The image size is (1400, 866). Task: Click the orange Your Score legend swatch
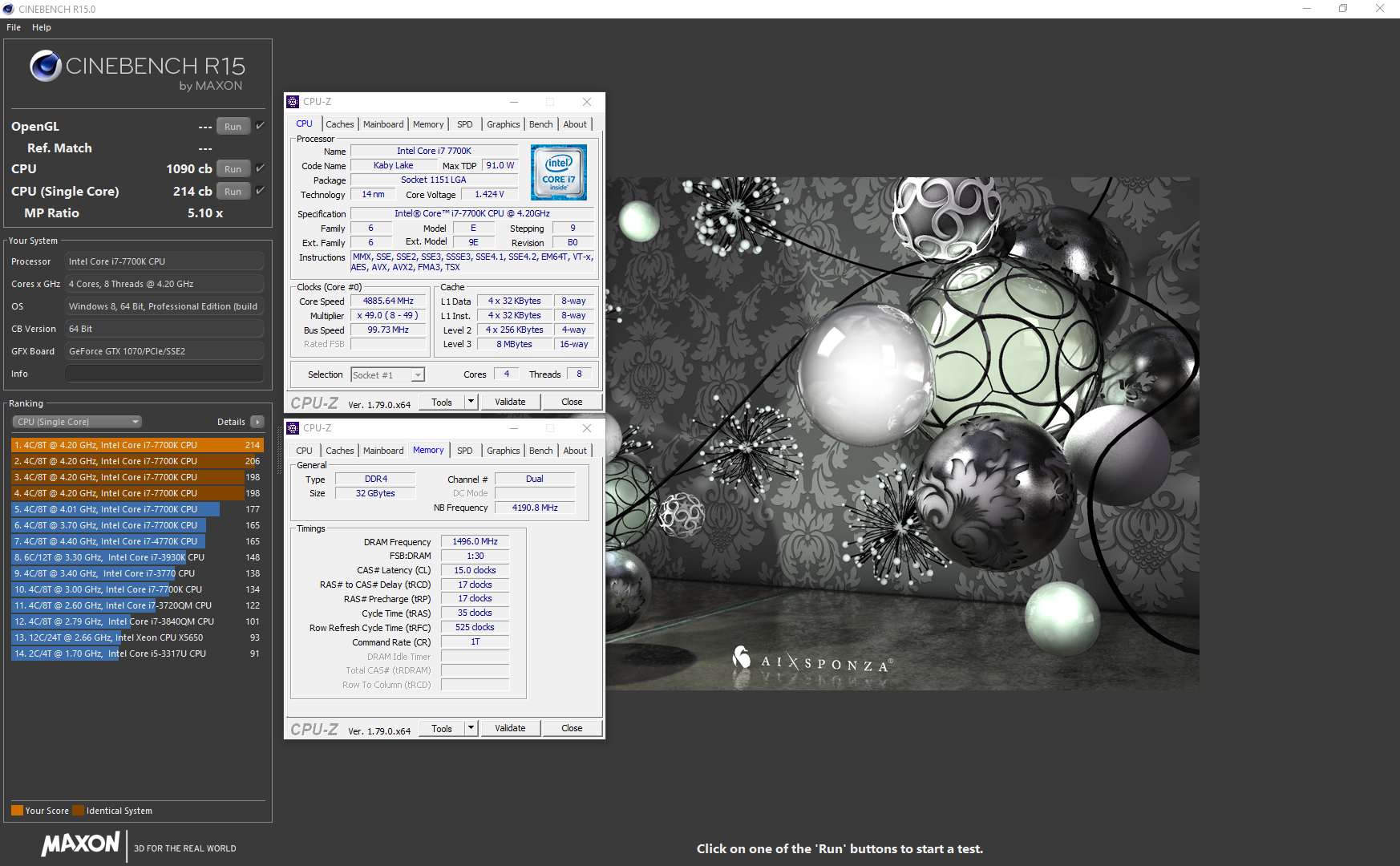coord(17,811)
